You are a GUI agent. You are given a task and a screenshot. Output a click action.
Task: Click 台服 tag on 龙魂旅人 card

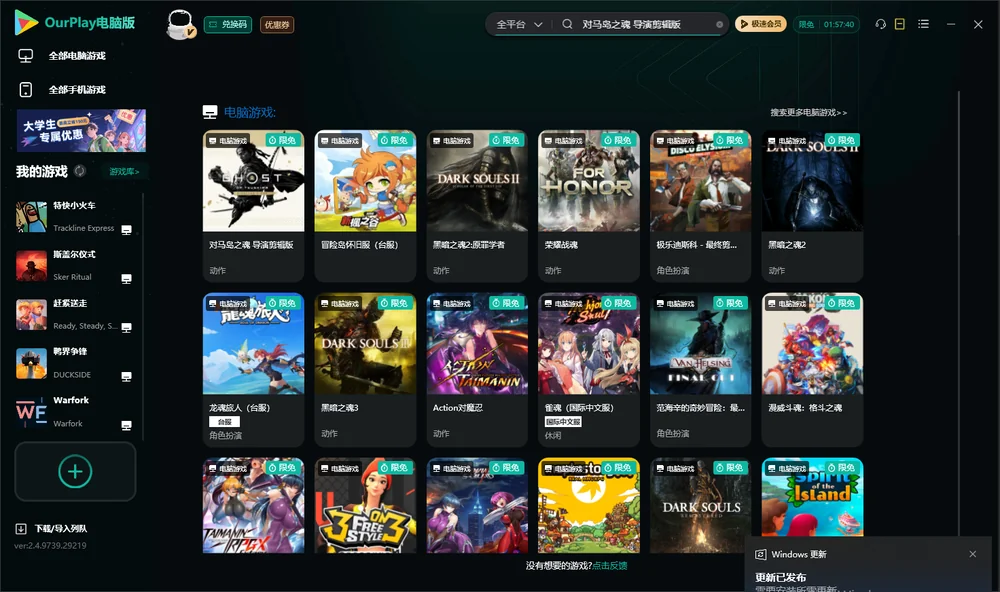click(224, 422)
